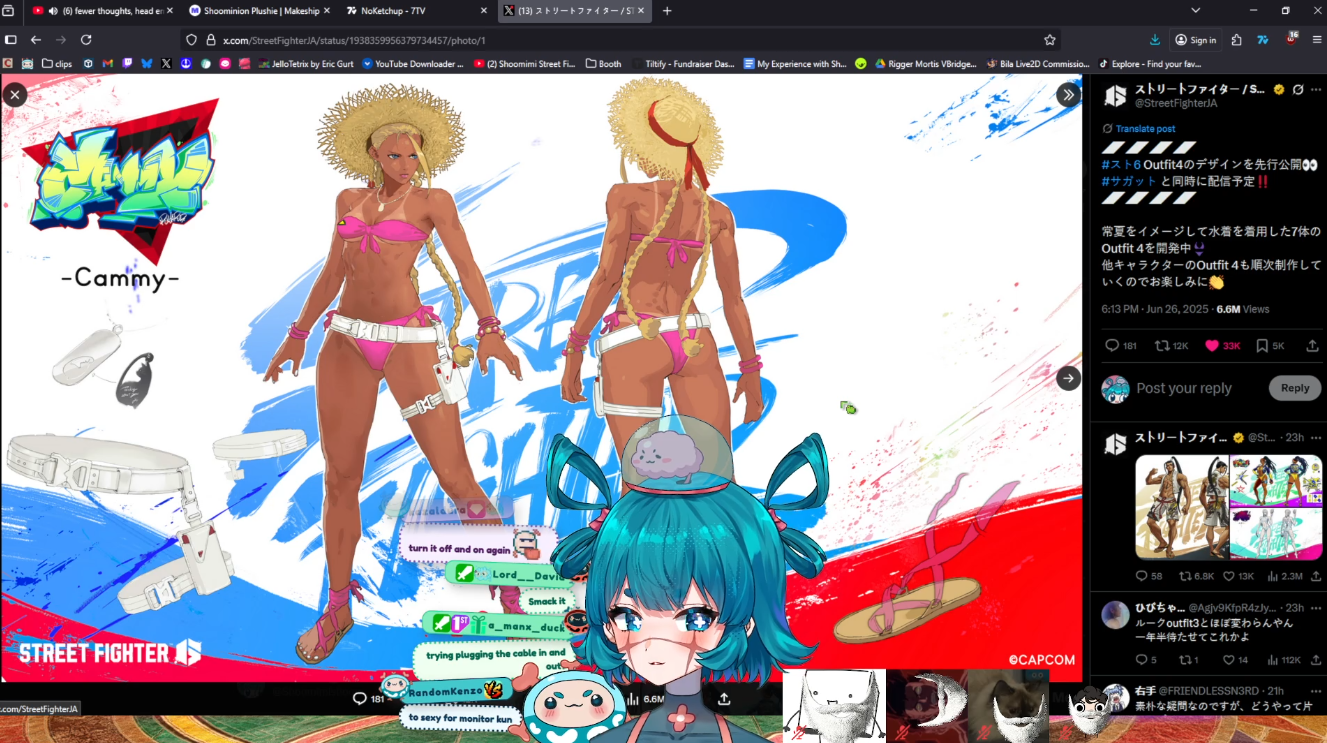The width and height of the screenshot is (1327, 743).
Task: Open the My Experience with Sh... docs bookmark
Action: (x=795, y=64)
